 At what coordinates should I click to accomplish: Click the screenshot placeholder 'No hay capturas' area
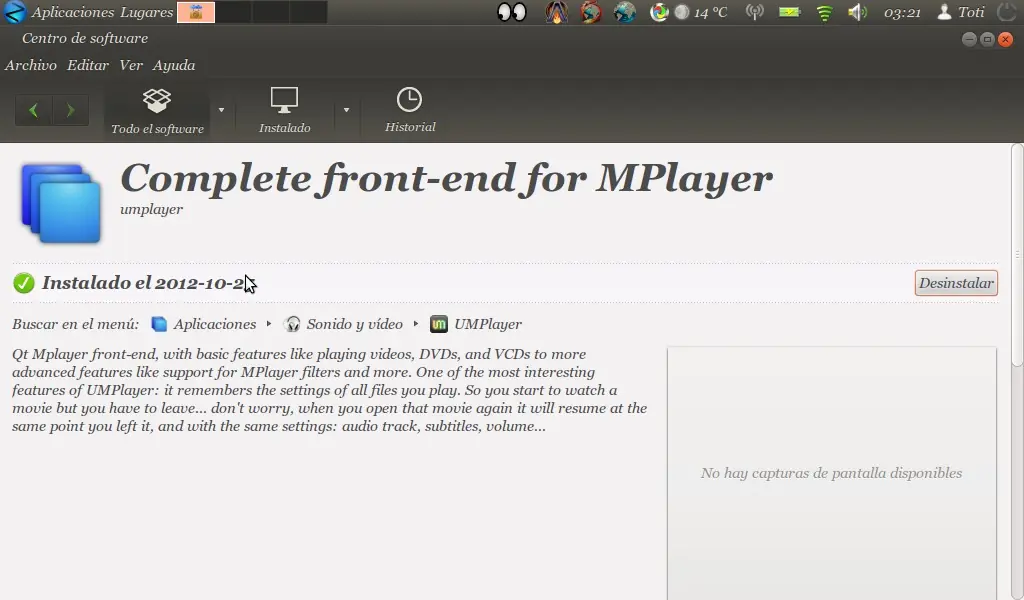pos(831,473)
